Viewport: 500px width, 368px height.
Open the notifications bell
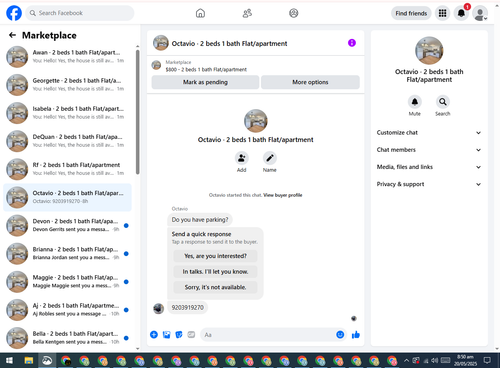click(x=461, y=13)
